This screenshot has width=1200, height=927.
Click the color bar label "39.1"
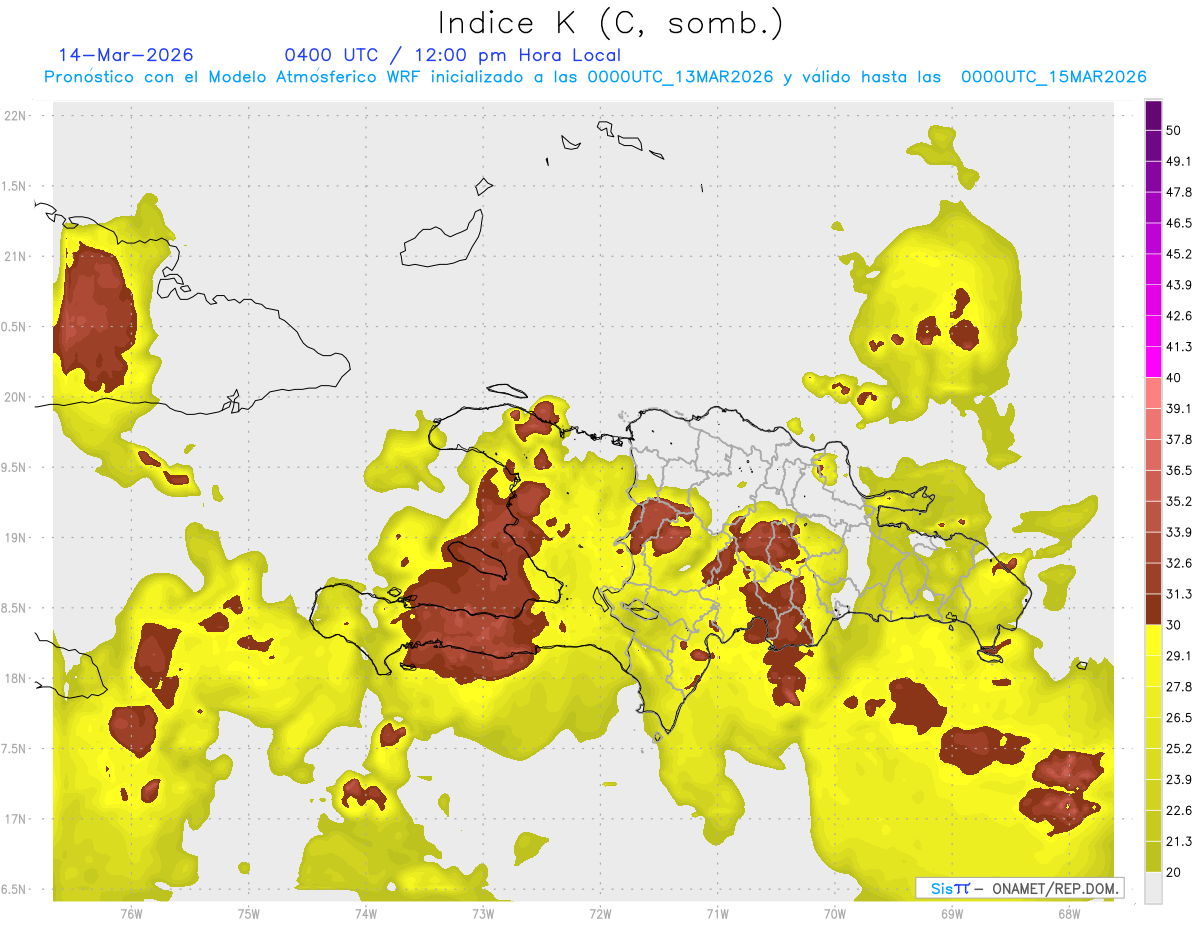click(x=1179, y=408)
